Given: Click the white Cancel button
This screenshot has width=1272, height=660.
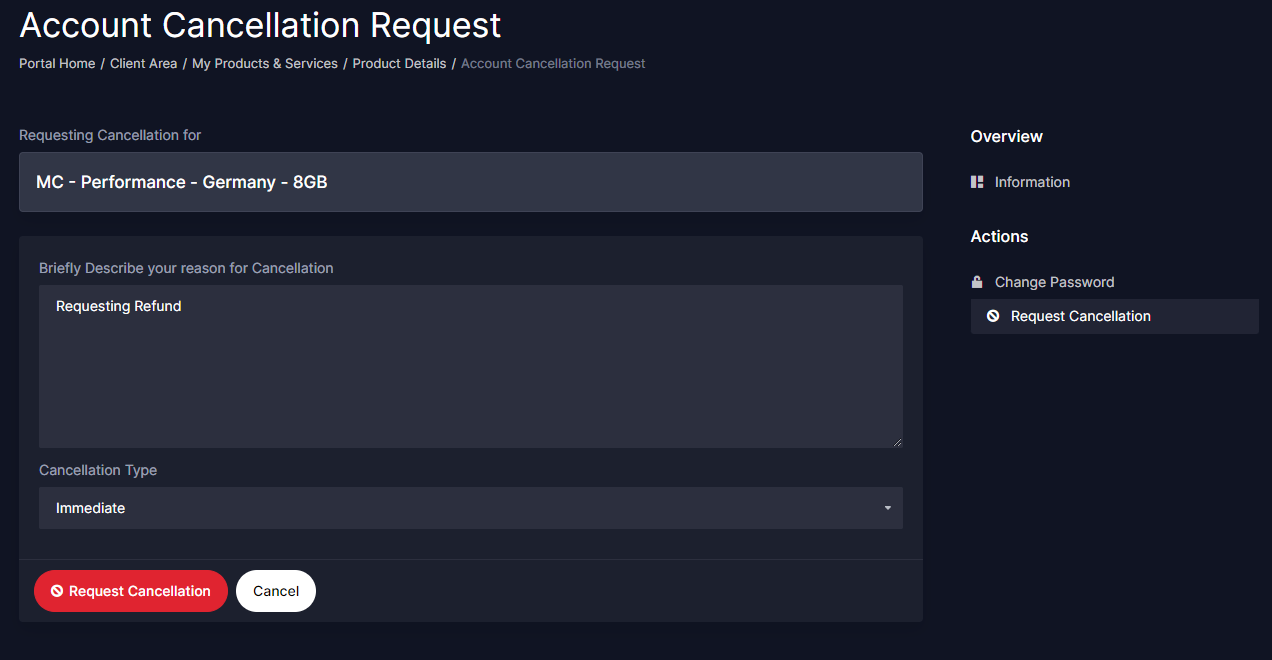Looking at the screenshot, I should pyautogui.click(x=276, y=591).
